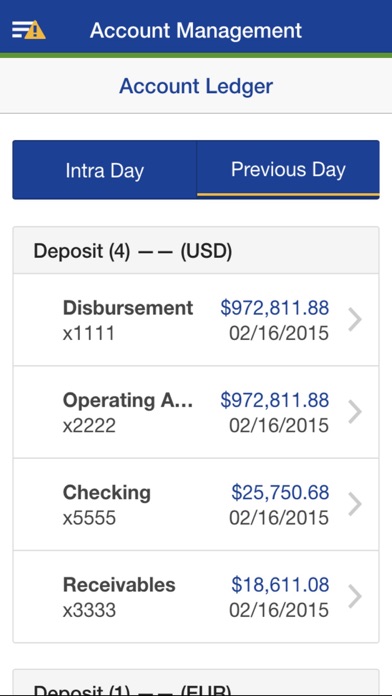Select the Receivables account name
The image size is (392, 696).
119,585
